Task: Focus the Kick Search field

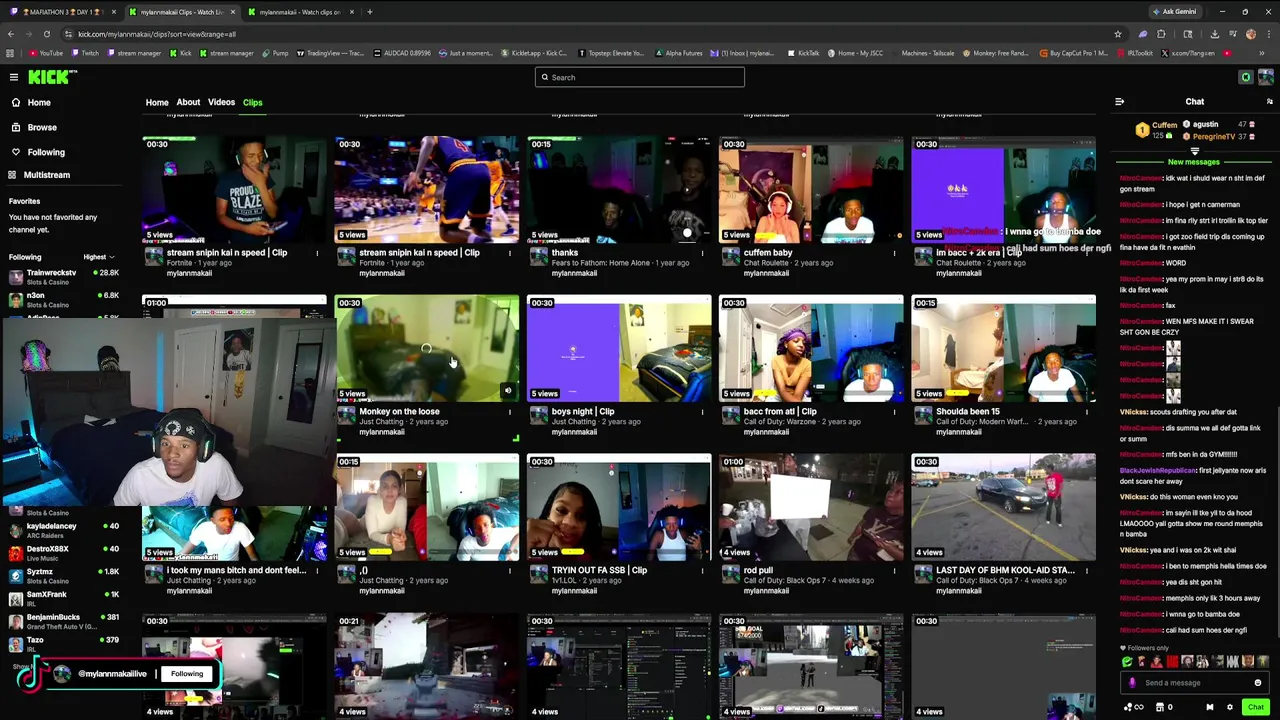Action: 640,77
